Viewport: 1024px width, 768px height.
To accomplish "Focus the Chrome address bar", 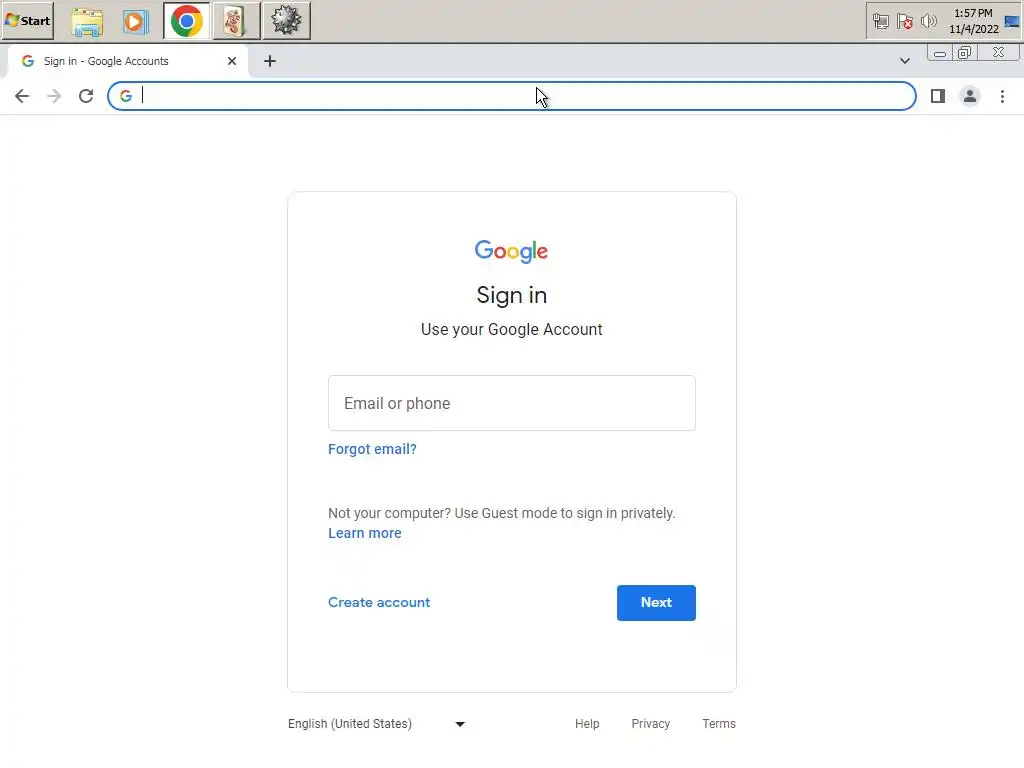I will tap(511, 96).
